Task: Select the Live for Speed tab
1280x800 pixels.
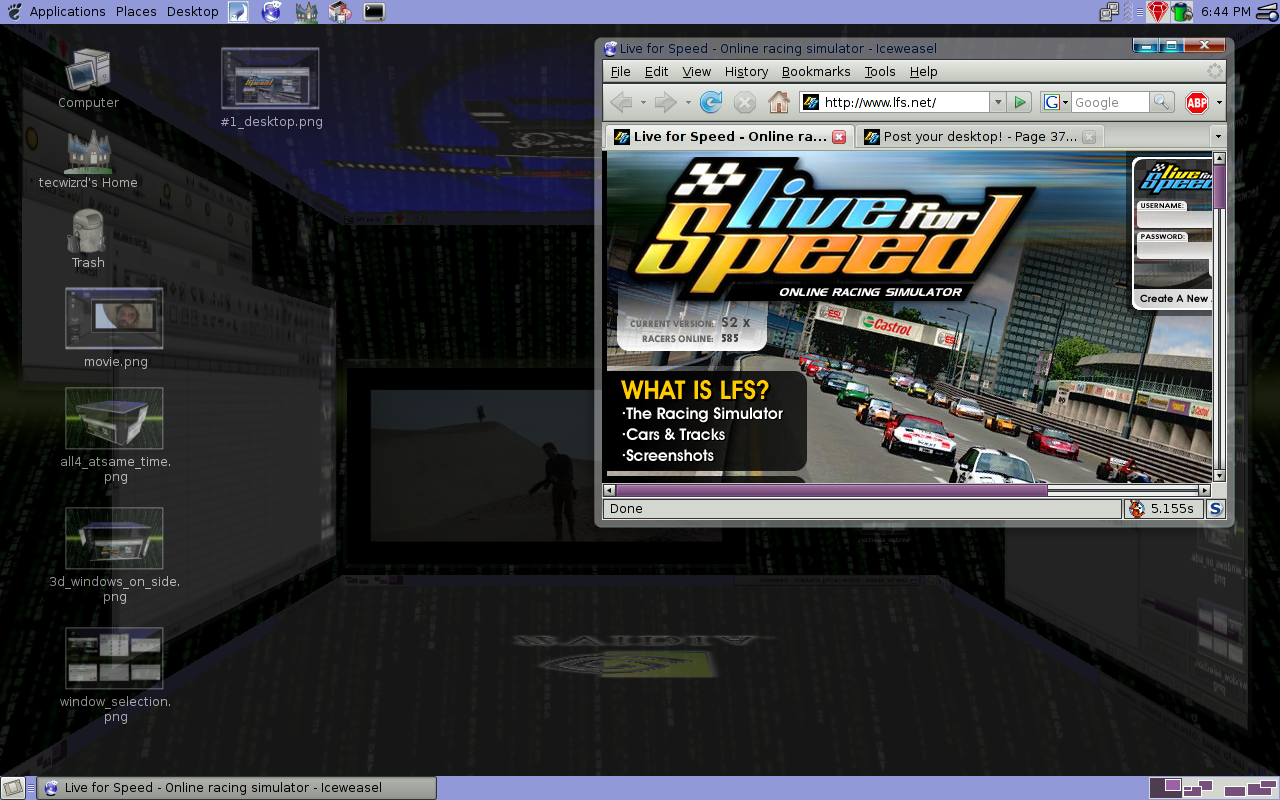Action: tap(729, 137)
